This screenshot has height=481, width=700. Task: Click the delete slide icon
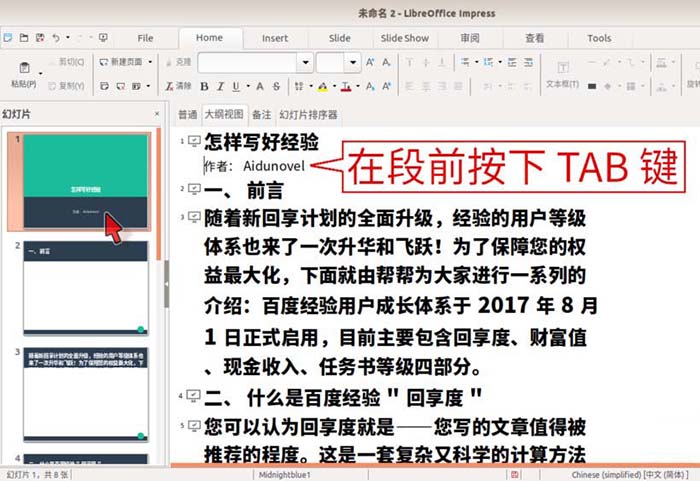tap(121, 86)
